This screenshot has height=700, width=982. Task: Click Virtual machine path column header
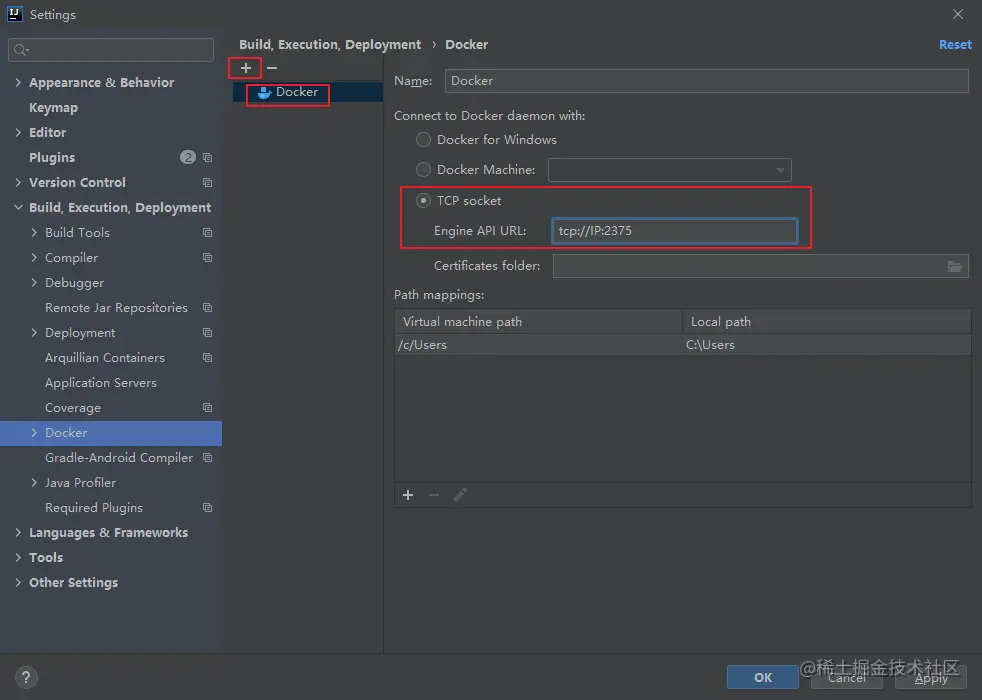(x=539, y=322)
